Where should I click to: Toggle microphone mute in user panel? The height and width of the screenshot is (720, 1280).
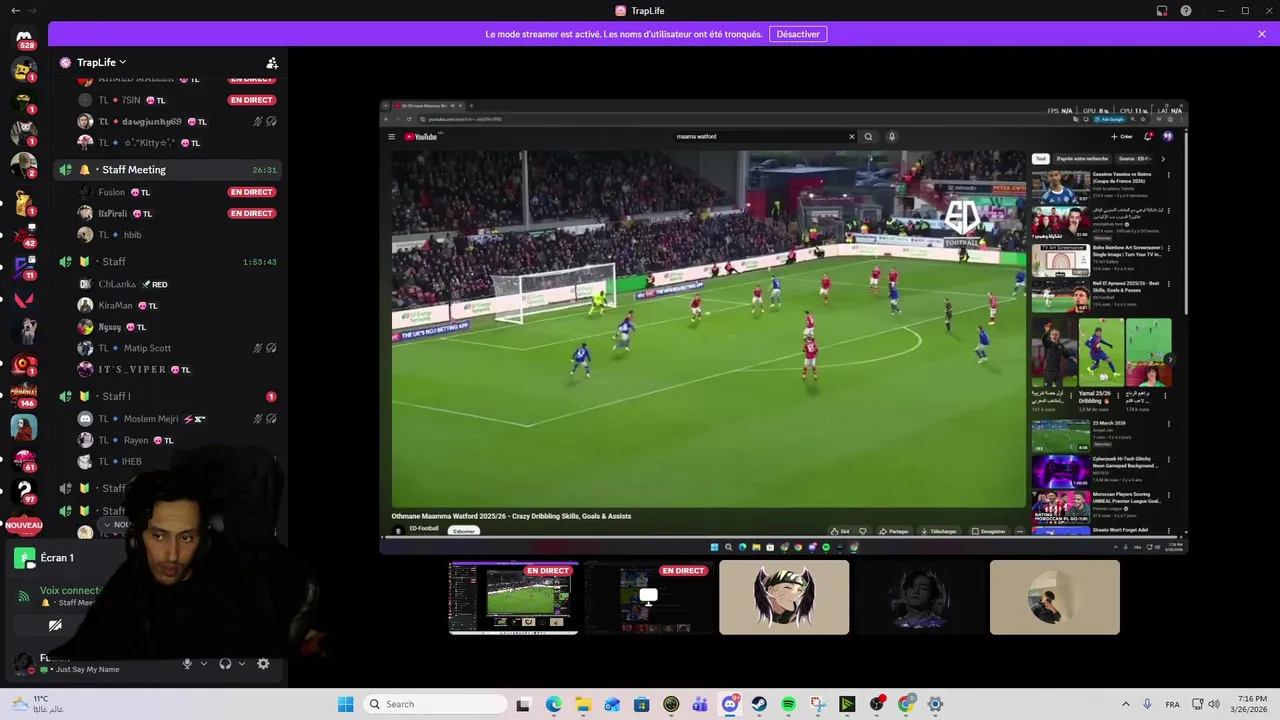point(187,663)
